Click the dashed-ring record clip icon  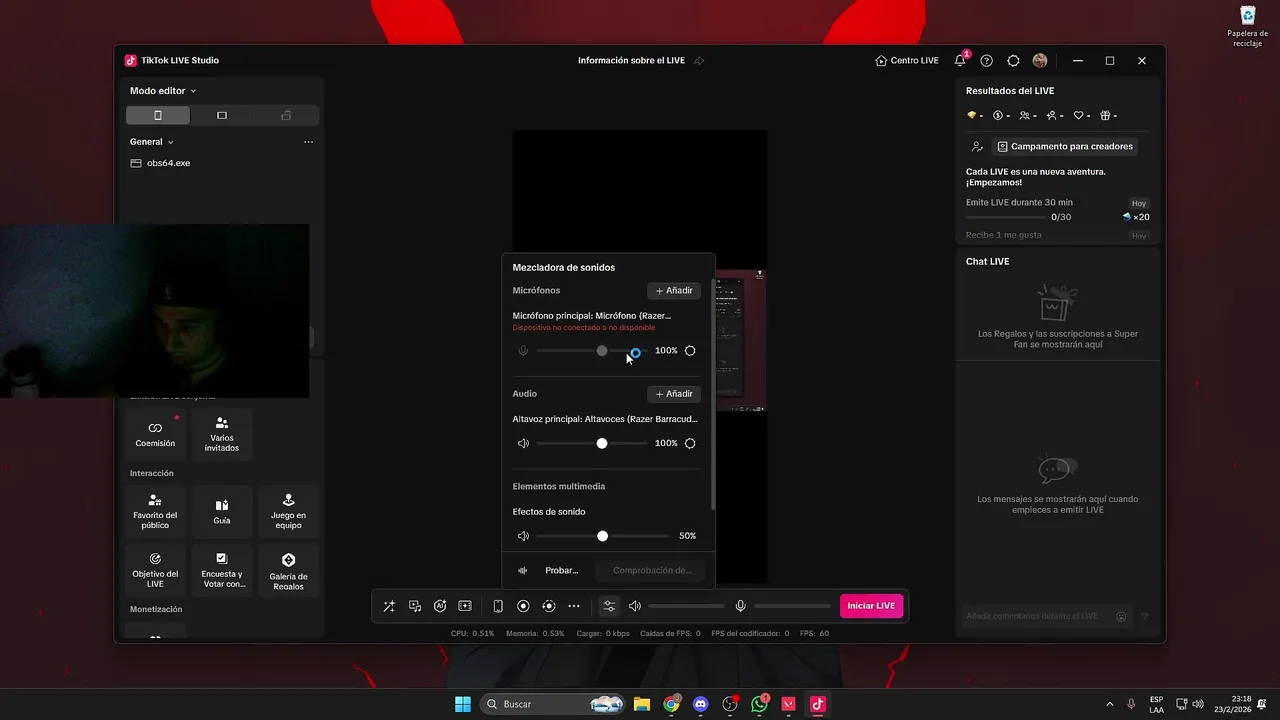click(548, 606)
